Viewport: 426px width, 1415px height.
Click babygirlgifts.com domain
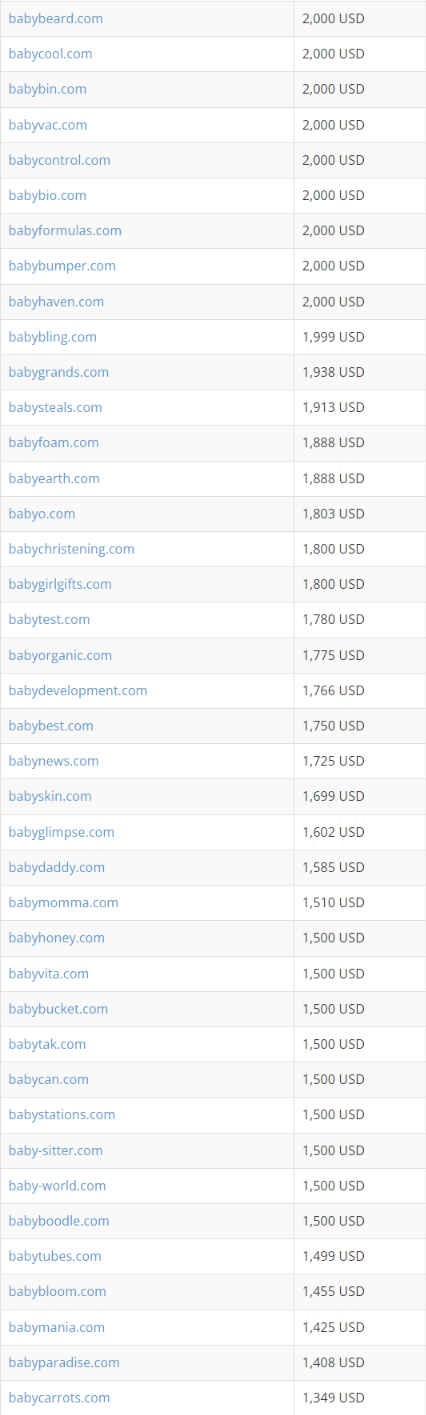pyautogui.click(x=60, y=584)
